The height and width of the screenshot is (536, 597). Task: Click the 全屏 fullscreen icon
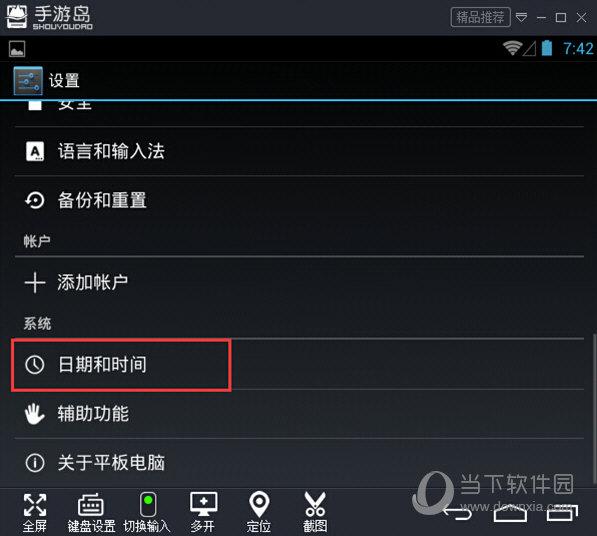[35, 512]
